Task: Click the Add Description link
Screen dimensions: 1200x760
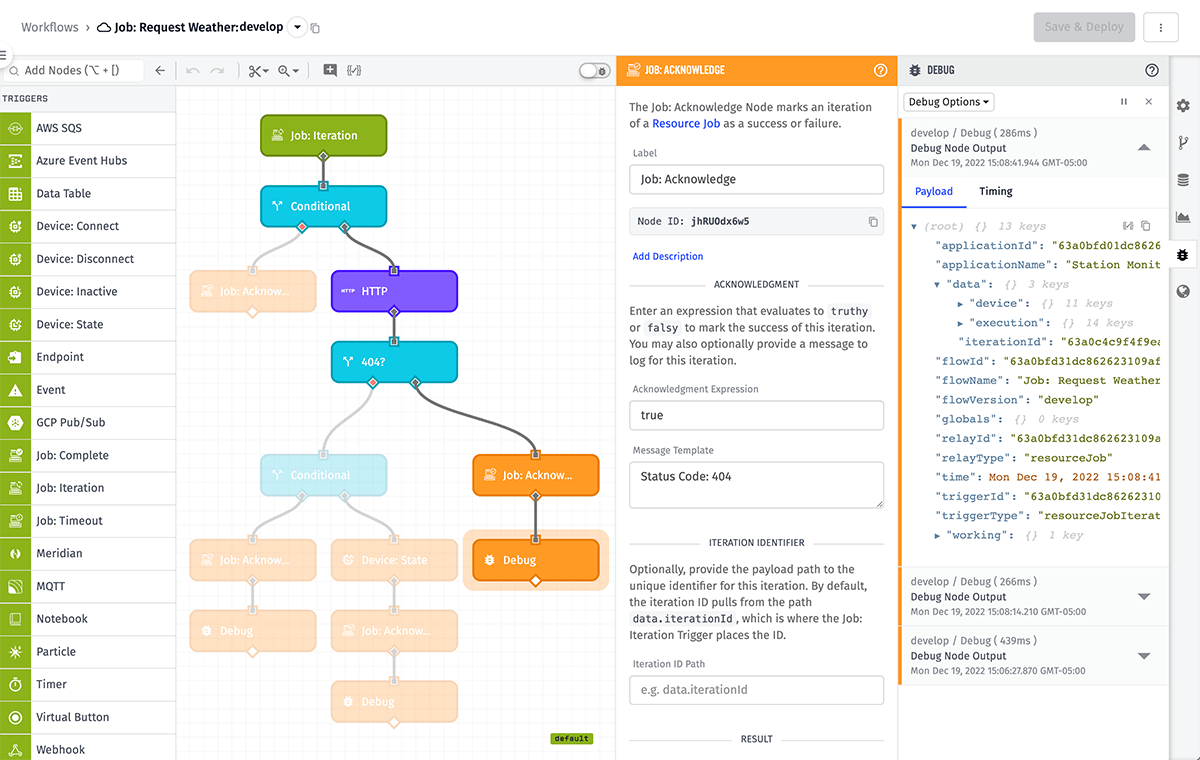Action: pos(668,257)
